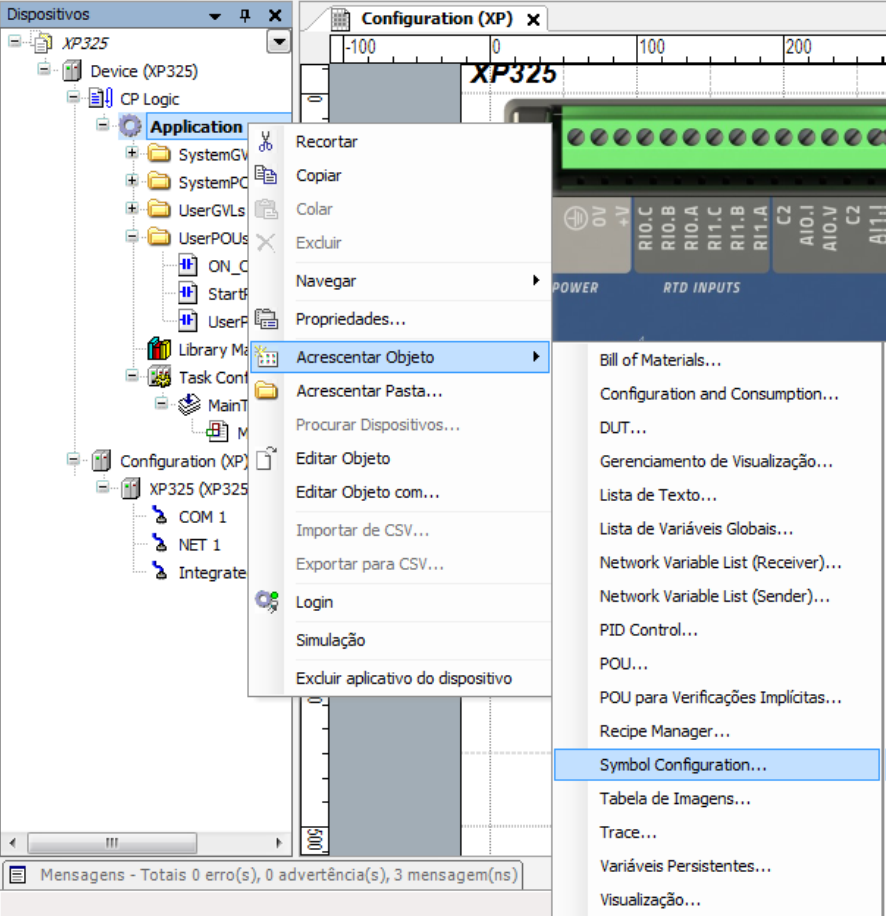Image resolution: width=886 pixels, height=916 pixels.
Task: Collapse the UserPOUs folder
Action: point(132,237)
